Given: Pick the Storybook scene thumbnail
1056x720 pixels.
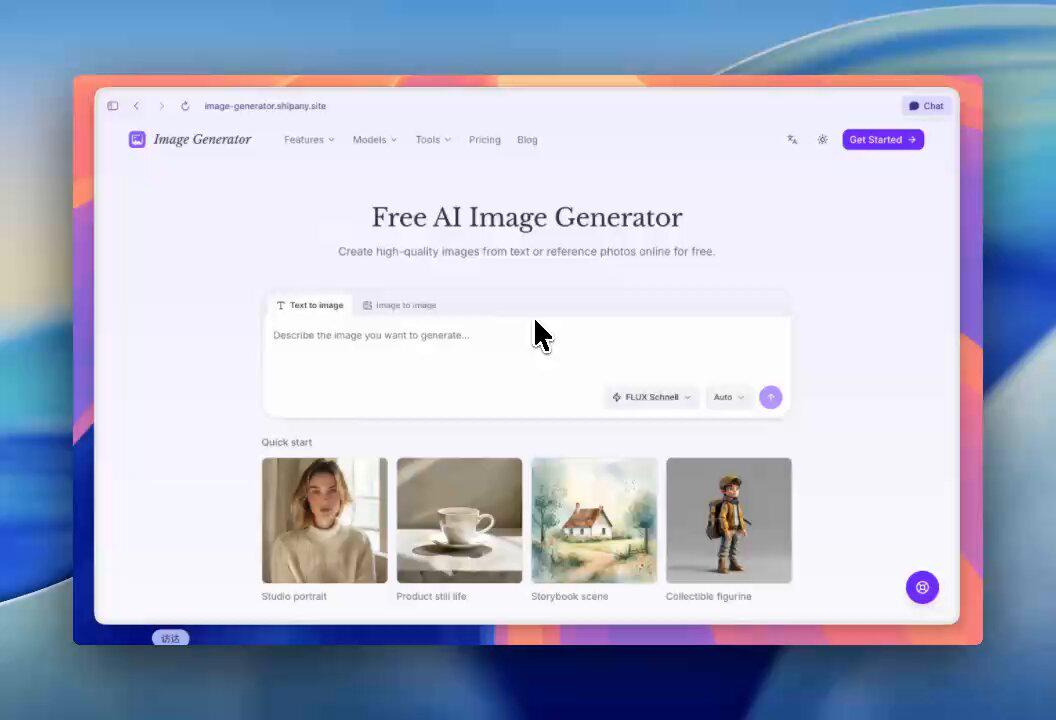Looking at the screenshot, I should (x=594, y=520).
